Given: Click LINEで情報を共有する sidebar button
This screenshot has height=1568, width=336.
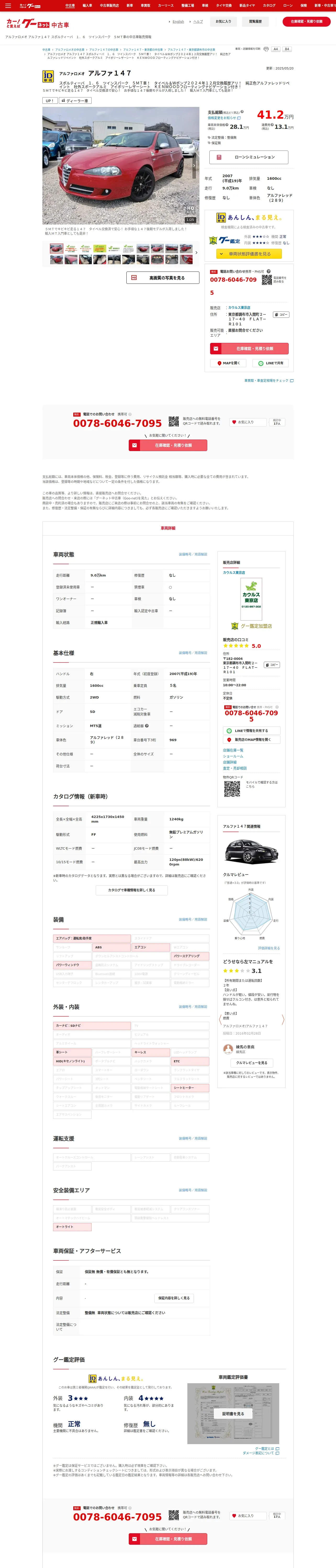Looking at the screenshot, I should (x=251, y=730).
